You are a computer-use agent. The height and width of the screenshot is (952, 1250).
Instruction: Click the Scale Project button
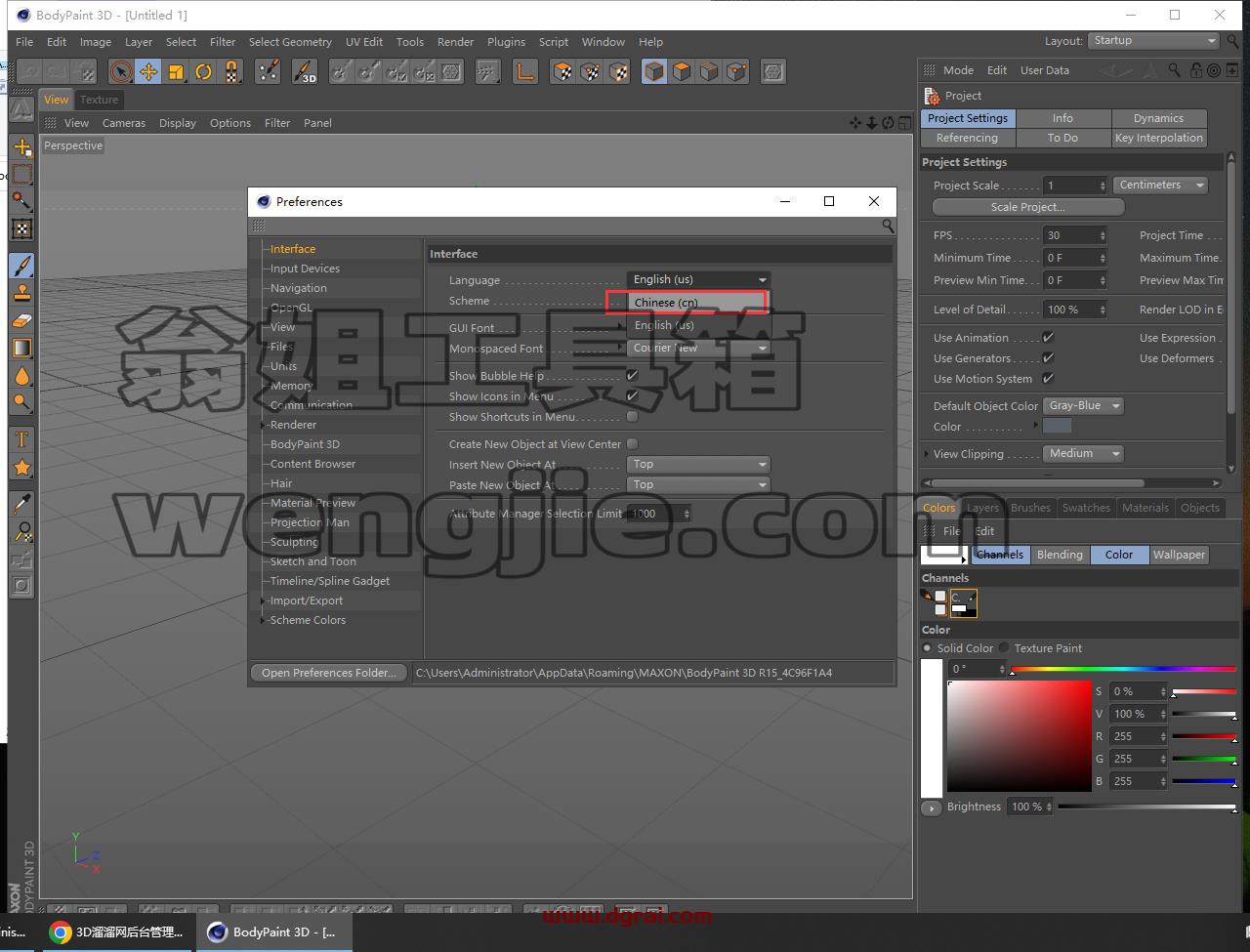1027,207
